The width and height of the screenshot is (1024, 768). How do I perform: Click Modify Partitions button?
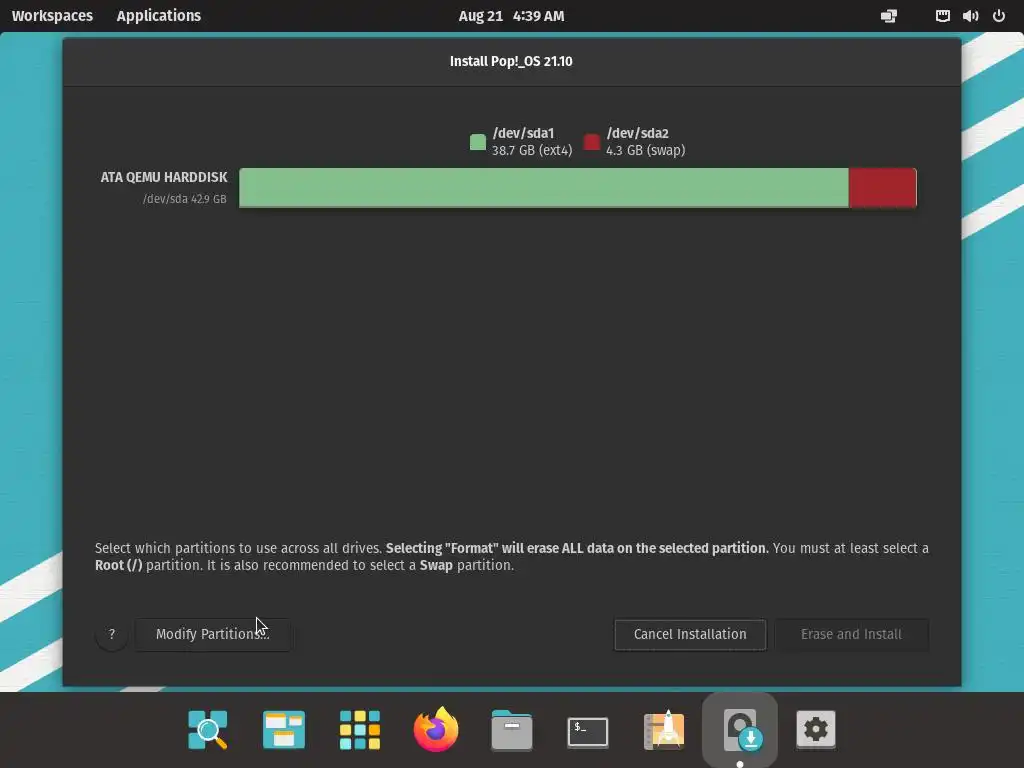(x=213, y=634)
